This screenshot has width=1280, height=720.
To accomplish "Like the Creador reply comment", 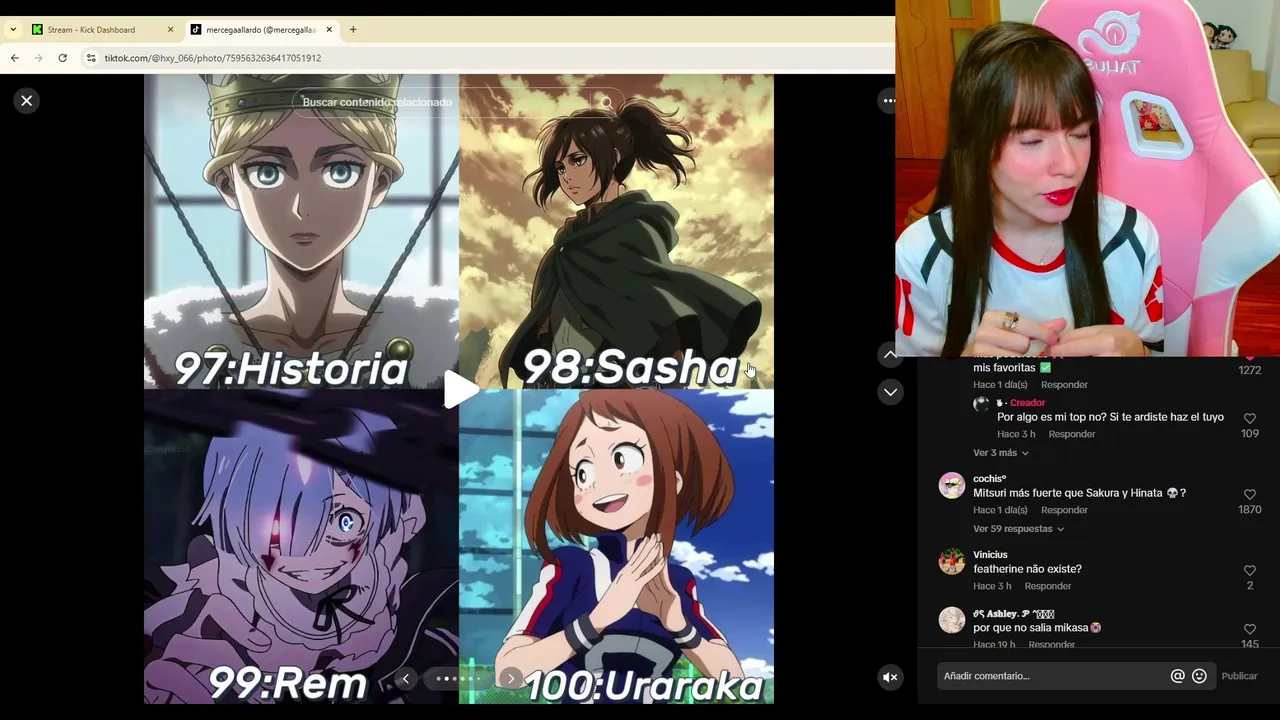I will pyautogui.click(x=1249, y=419).
